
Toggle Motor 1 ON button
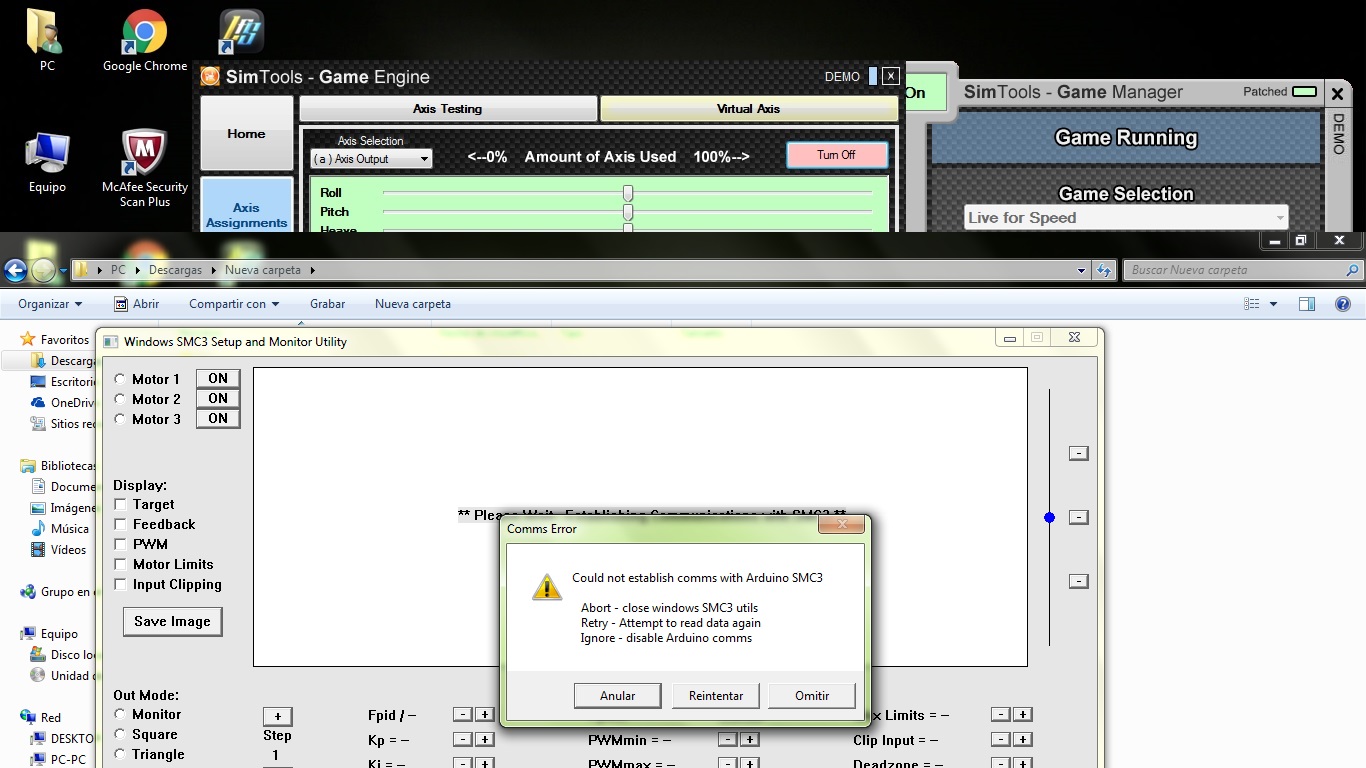tap(218, 378)
